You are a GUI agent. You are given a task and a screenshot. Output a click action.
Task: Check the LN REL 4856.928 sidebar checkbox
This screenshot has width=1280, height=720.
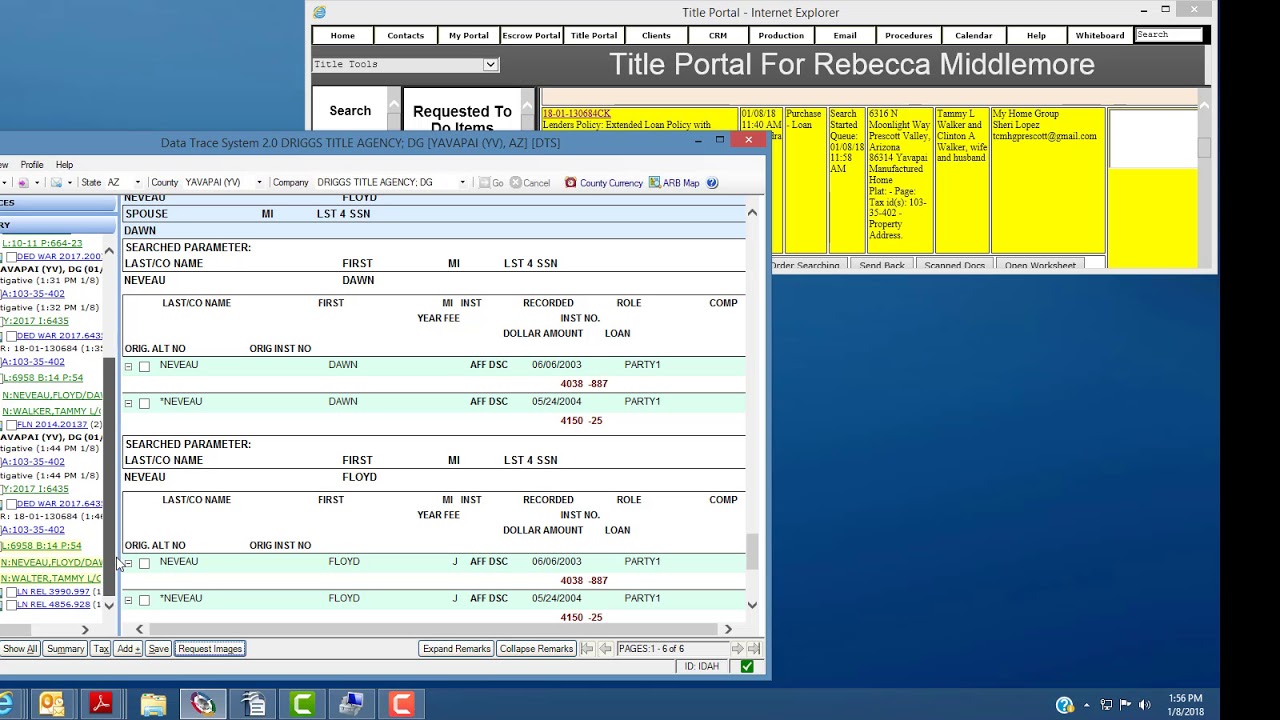point(11,605)
